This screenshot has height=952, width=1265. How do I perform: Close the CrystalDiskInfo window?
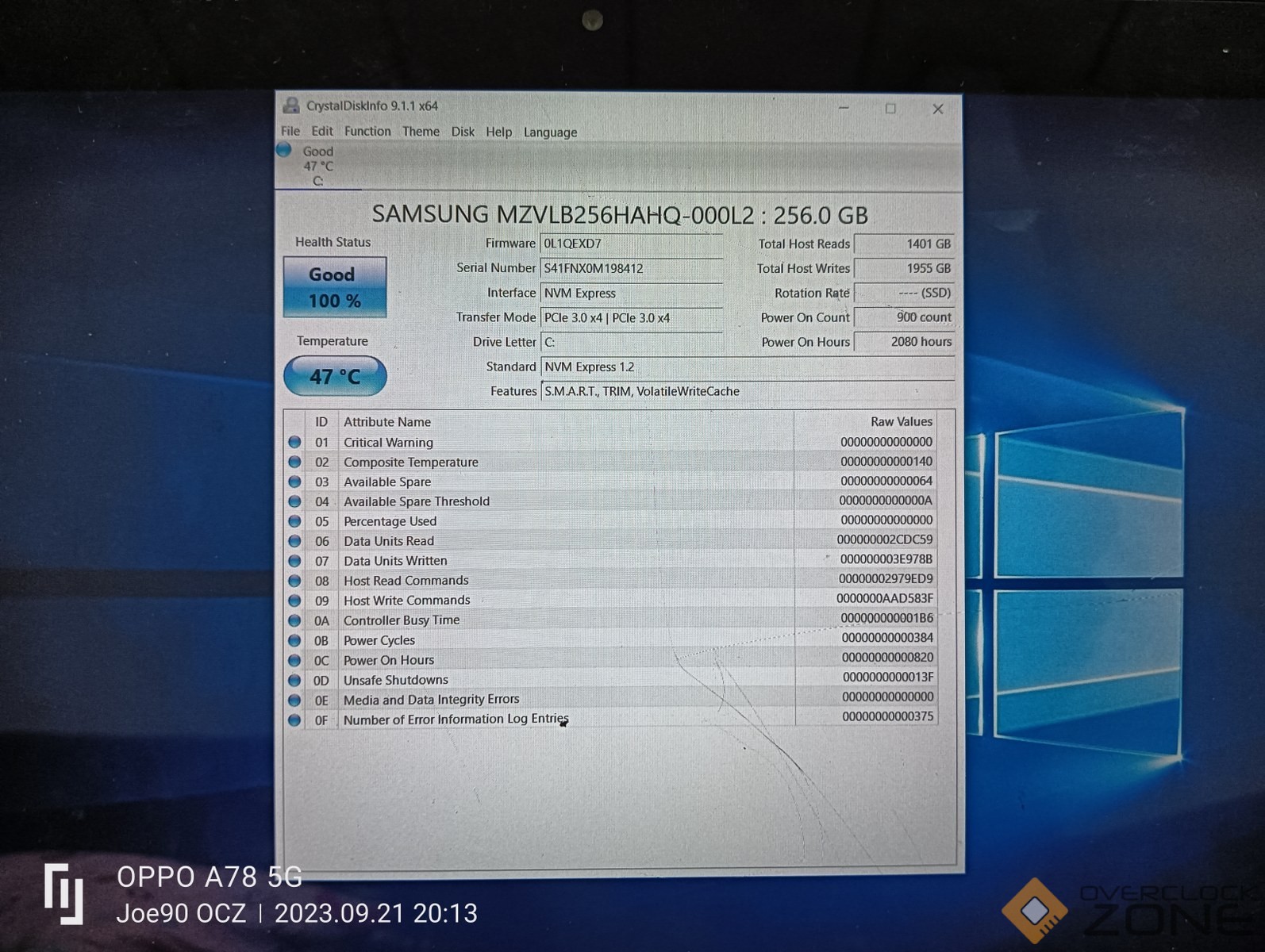[x=938, y=109]
